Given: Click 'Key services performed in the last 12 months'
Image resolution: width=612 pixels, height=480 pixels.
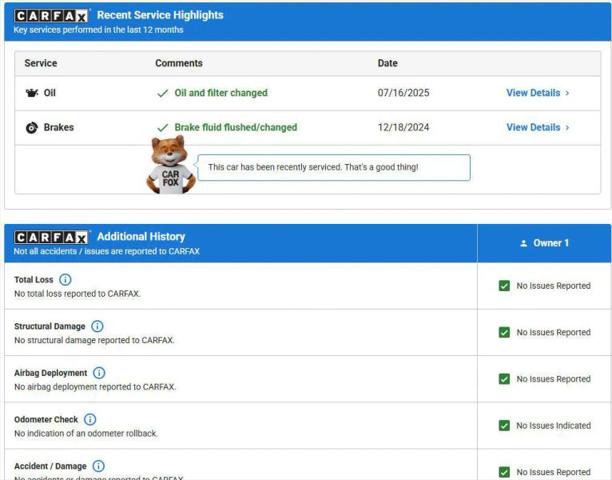Looking at the screenshot, I should (x=98, y=30).
